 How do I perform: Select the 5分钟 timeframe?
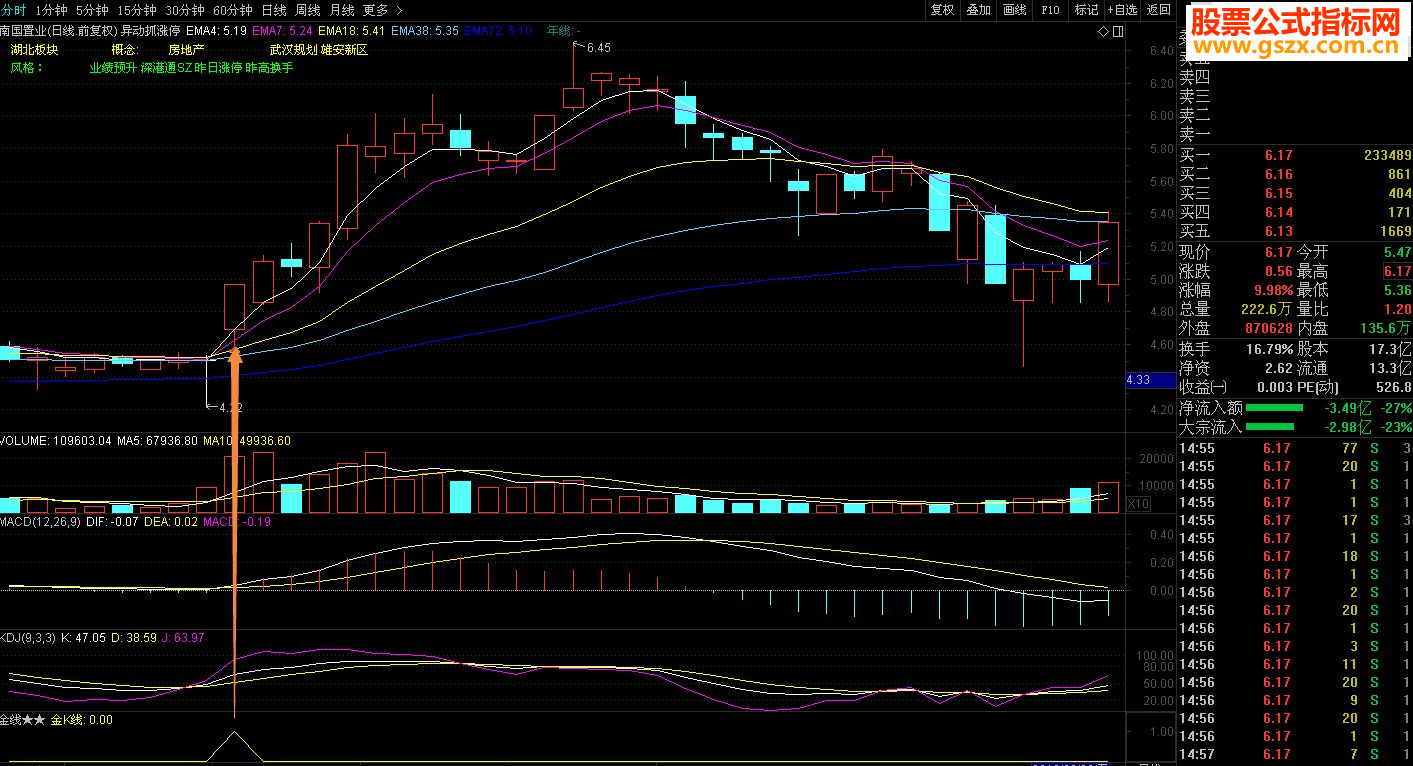pyautogui.click(x=92, y=10)
